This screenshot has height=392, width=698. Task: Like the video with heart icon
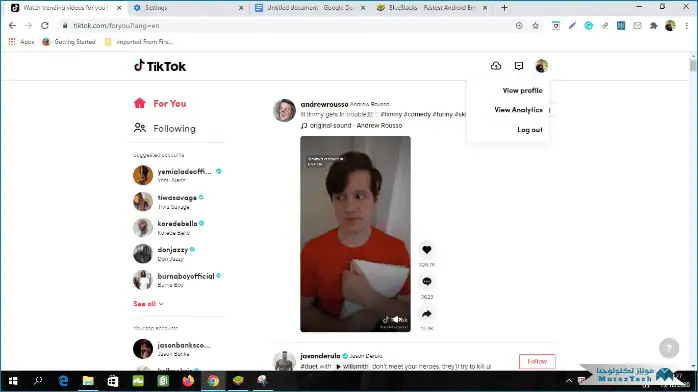pyautogui.click(x=426, y=250)
